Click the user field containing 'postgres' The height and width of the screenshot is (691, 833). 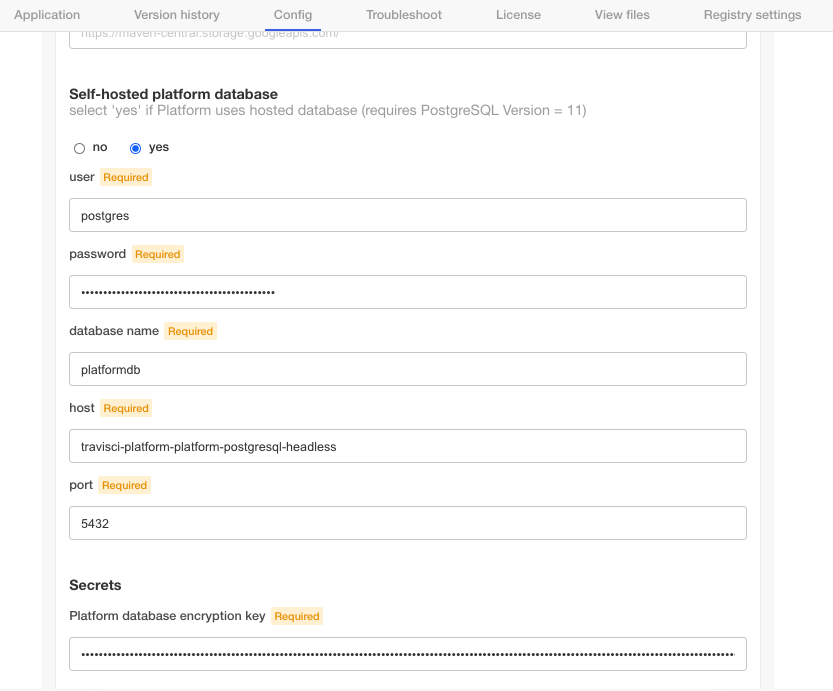tap(407, 215)
